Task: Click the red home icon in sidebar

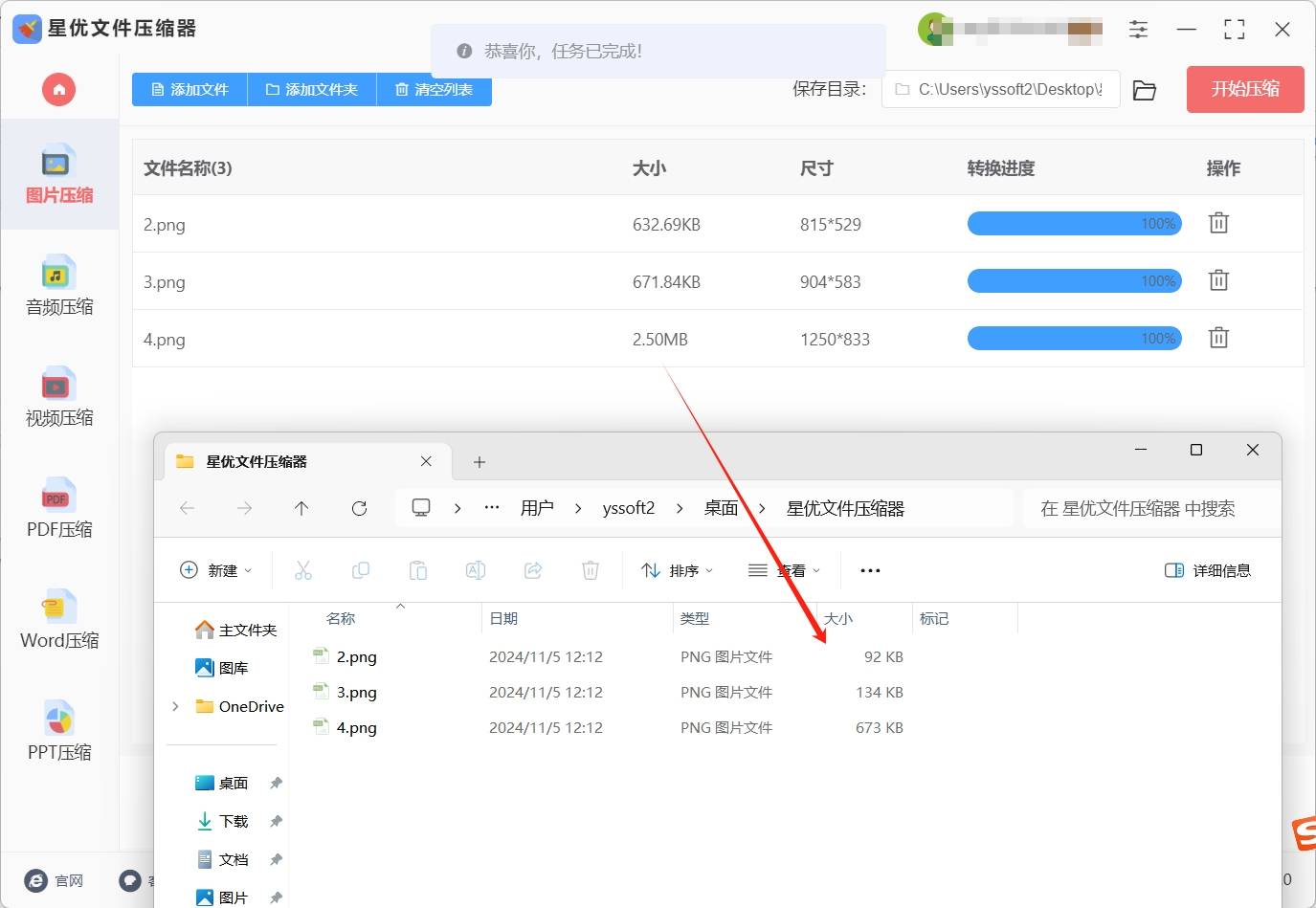Action: (58, 90)
